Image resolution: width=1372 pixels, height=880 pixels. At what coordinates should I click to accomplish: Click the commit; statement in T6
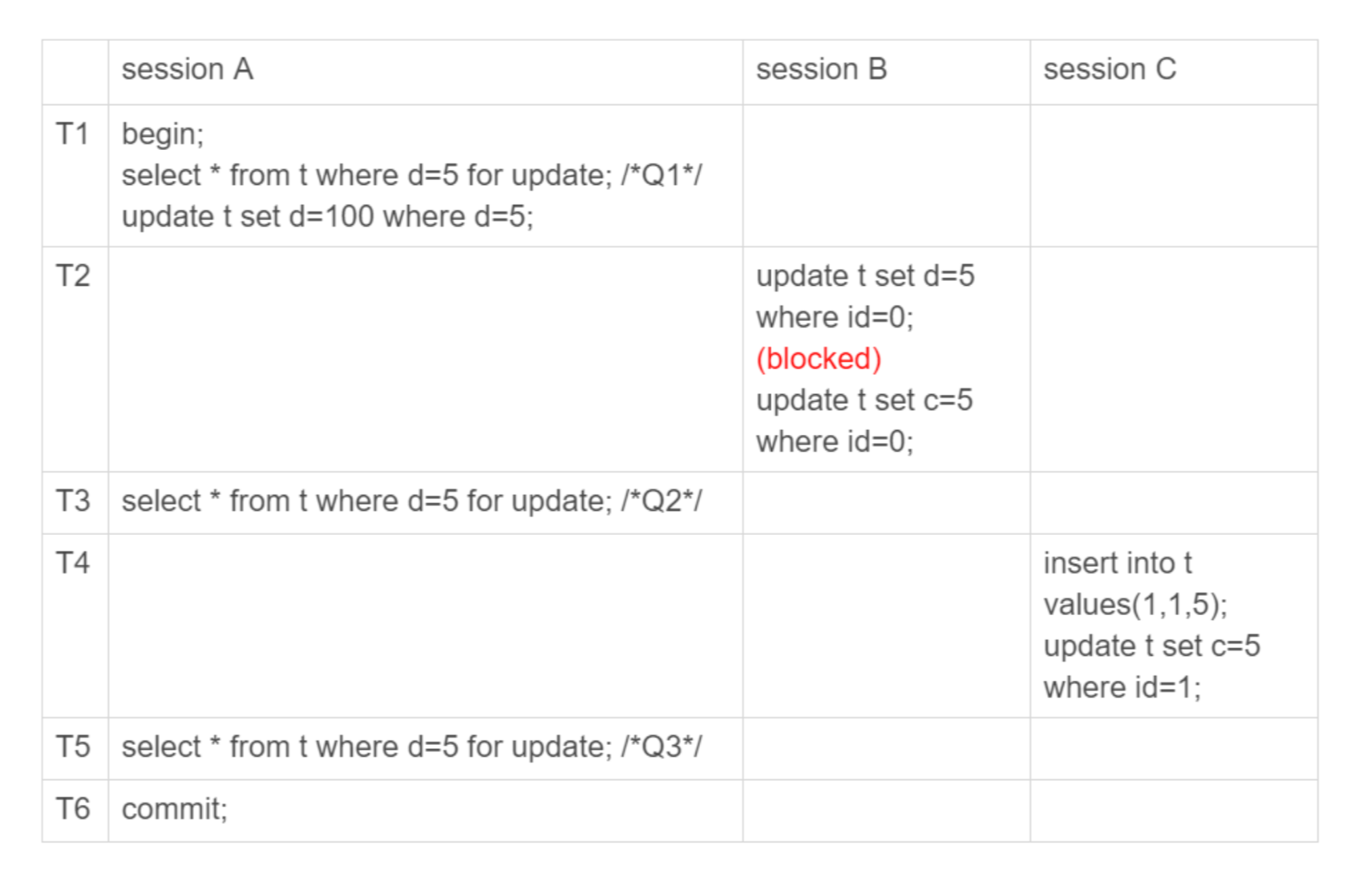174,809
